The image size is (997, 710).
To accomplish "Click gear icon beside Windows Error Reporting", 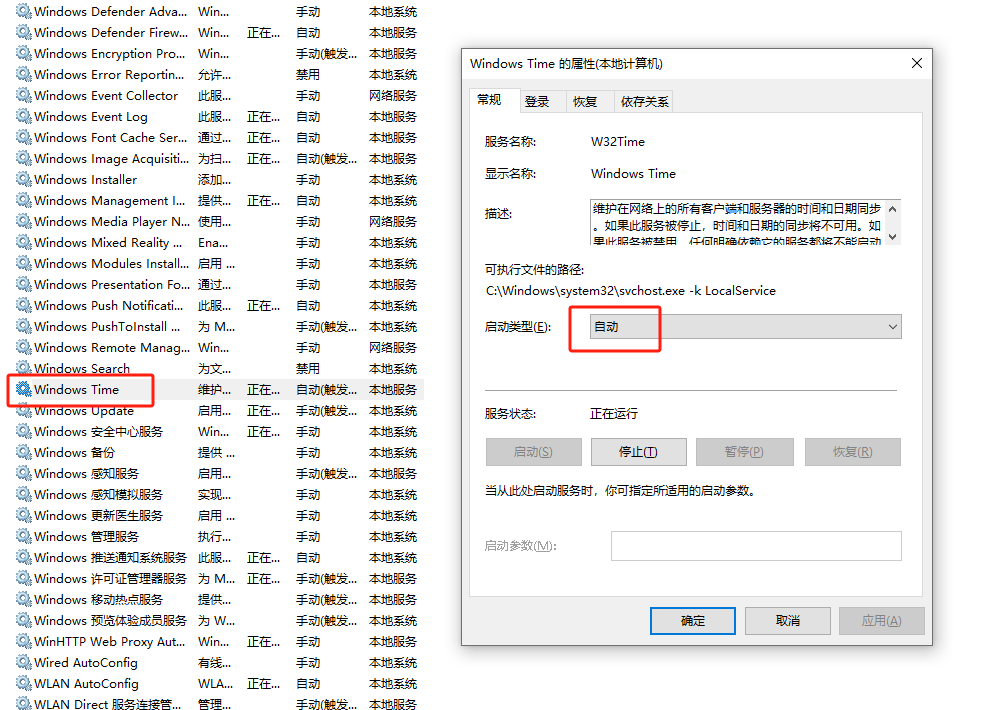I will (x=24, y=74).
